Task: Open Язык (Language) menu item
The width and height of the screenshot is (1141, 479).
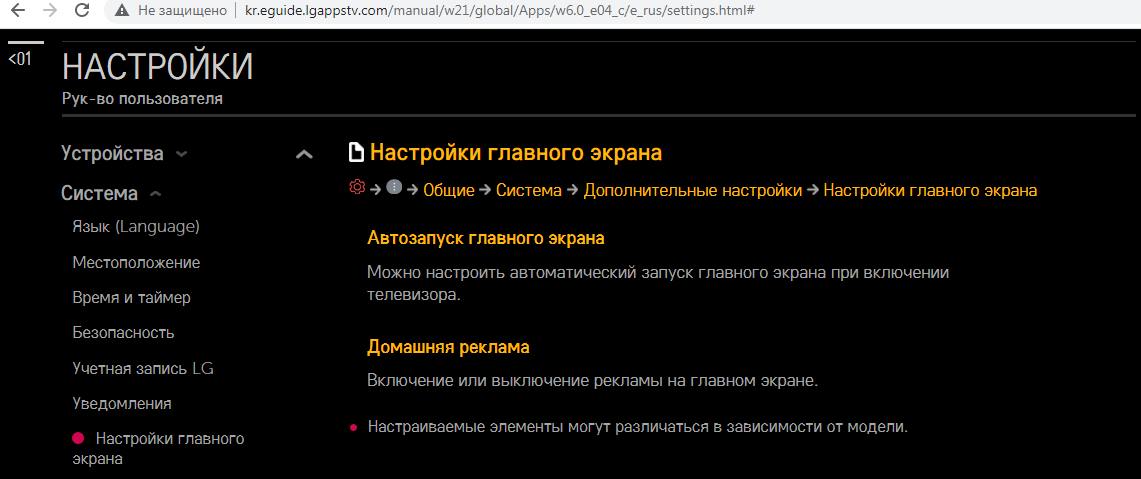Action: (136, 226)
